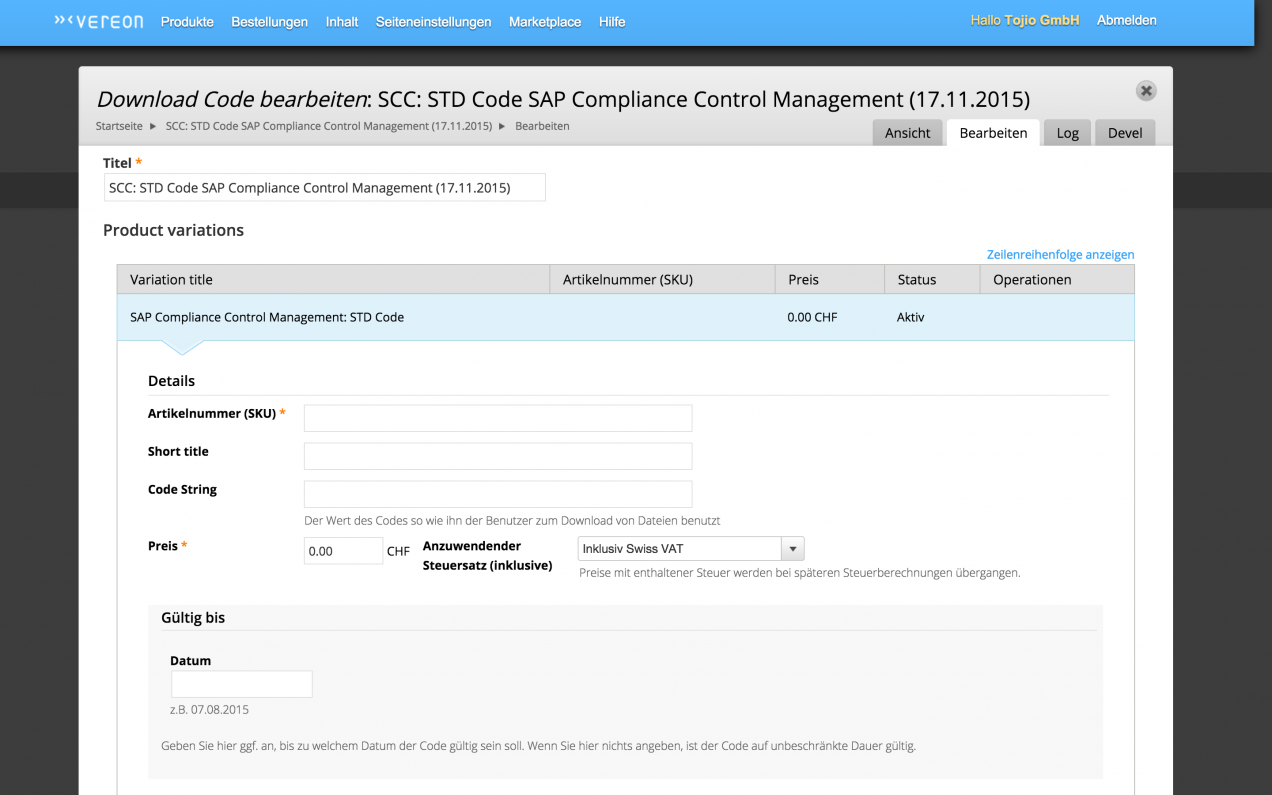The image size is (1272, 795).
Task: Open the Produkte menu
Action: pos(187,22)
